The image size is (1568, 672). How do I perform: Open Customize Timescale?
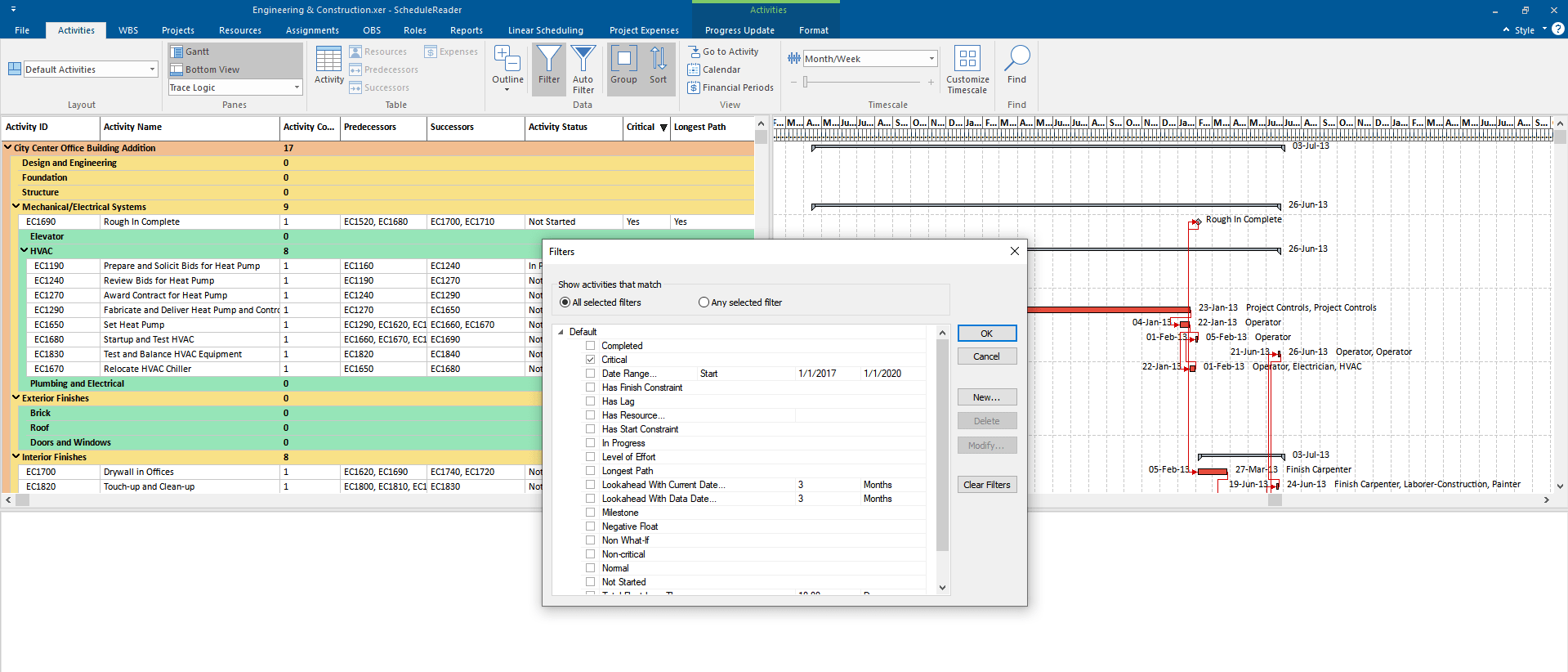(967, 69)
